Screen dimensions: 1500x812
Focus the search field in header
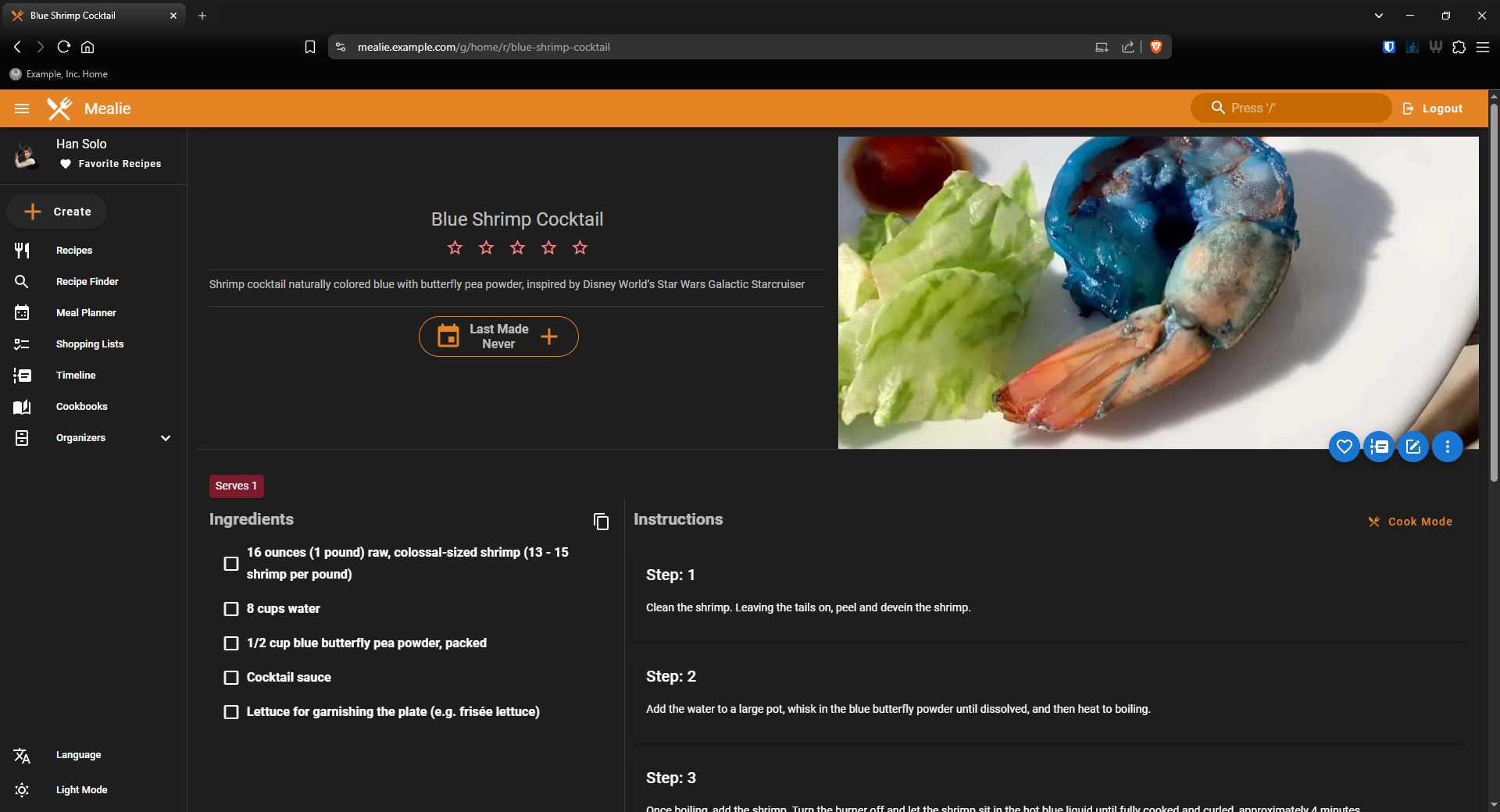[x=1291, y=109]
